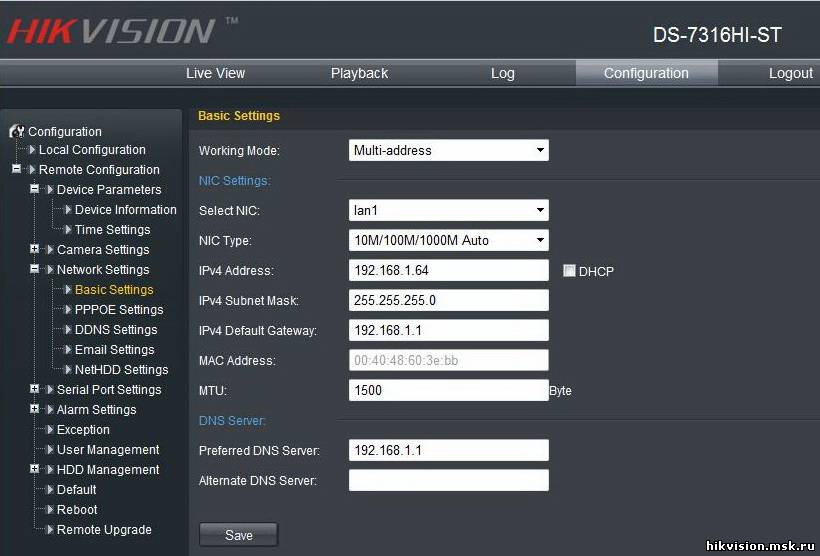Image resolution: width=820 pixels, height=556 pixels.
Task: Open User Management page
Action: pos(108,450)
